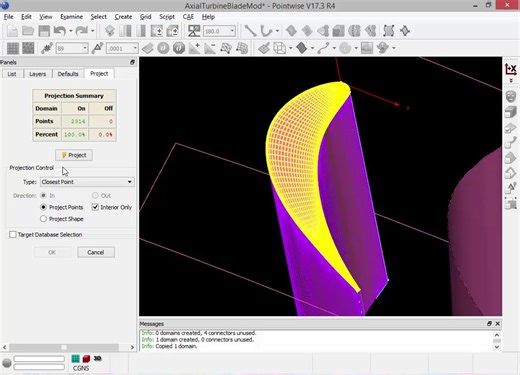The width and height of the screenshot is (520, 375).
Task: Enable Target Database Selection checkbox
Action: point(13,234)
